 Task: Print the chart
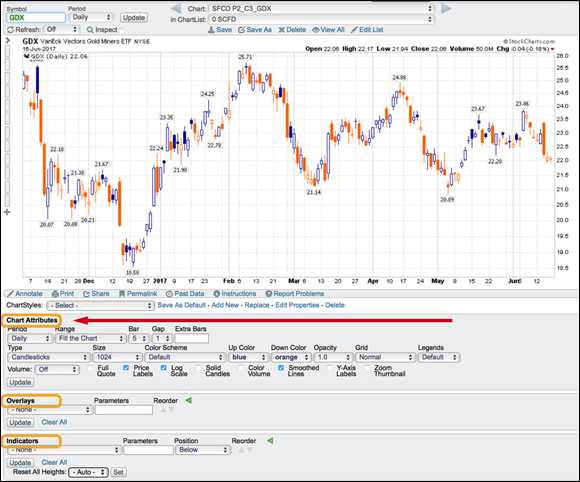(63, 294)
